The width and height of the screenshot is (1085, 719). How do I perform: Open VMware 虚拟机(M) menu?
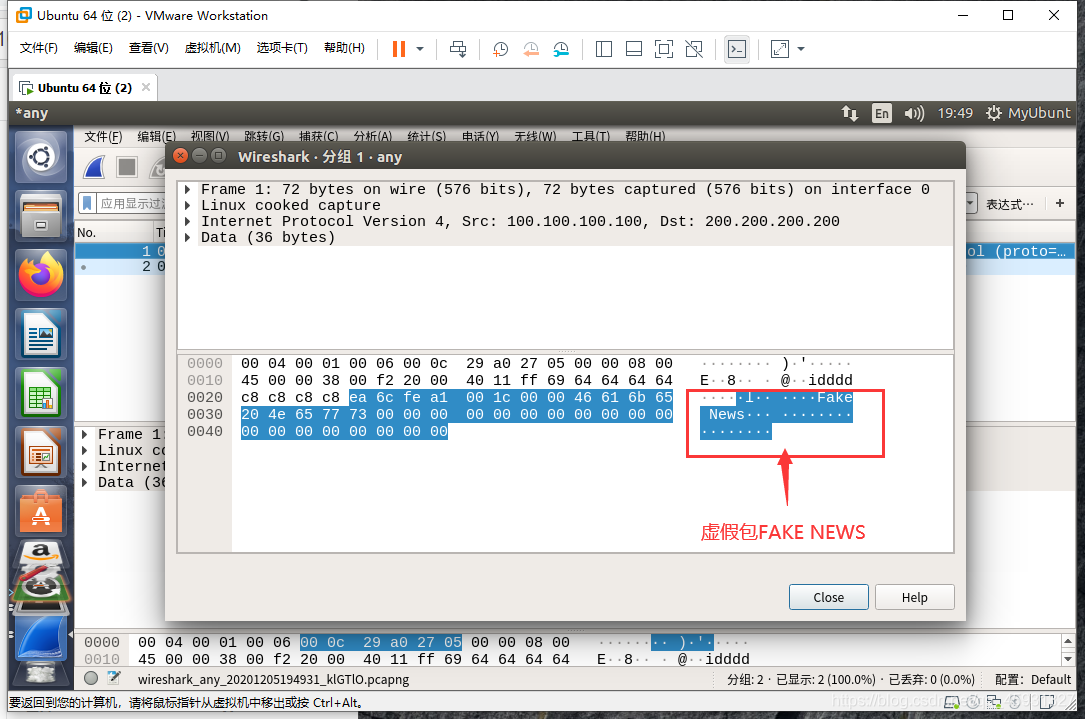click(x=212, y=48)
